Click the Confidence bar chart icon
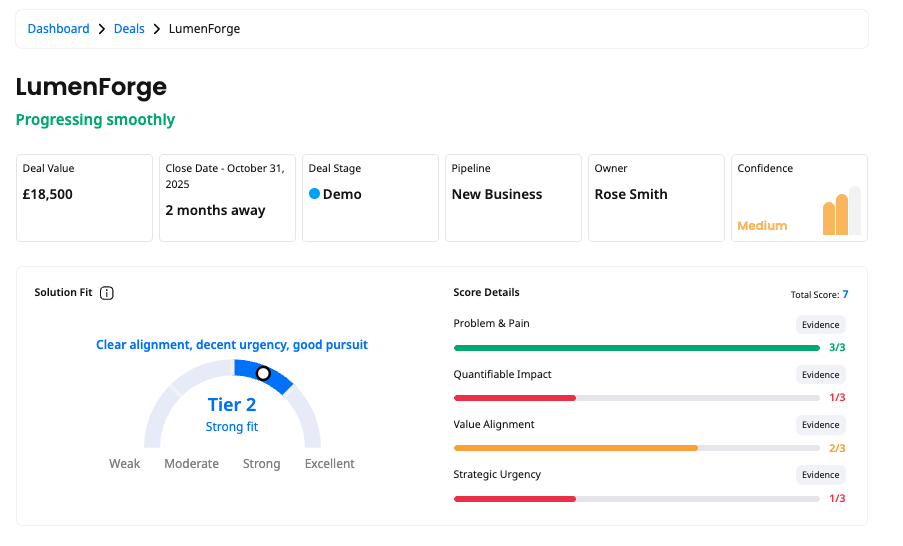Viewport: 903px width, 546px height. [x=841, y=211]
